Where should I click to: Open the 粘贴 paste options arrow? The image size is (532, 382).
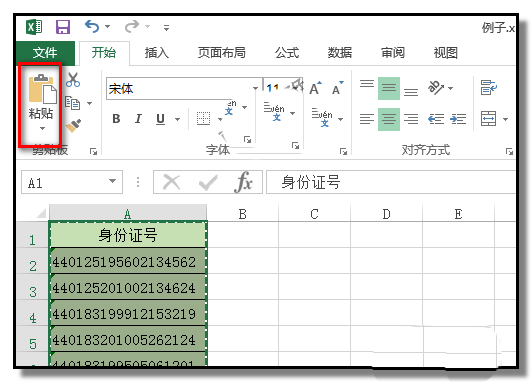click(42, 129)
